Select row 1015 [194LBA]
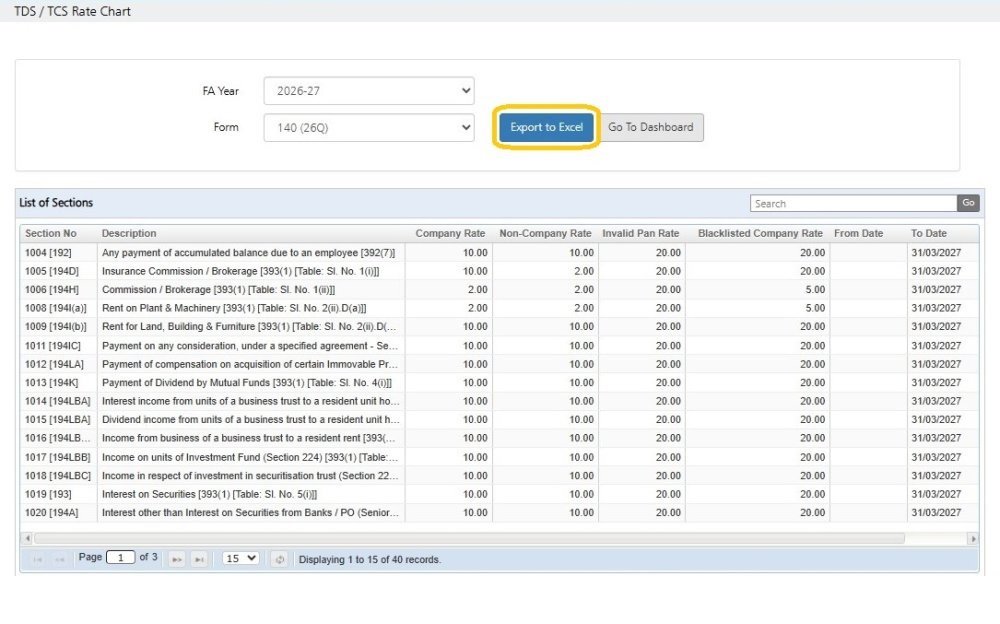The width and height of the screenshot is (1000, 624). [499, 420]
